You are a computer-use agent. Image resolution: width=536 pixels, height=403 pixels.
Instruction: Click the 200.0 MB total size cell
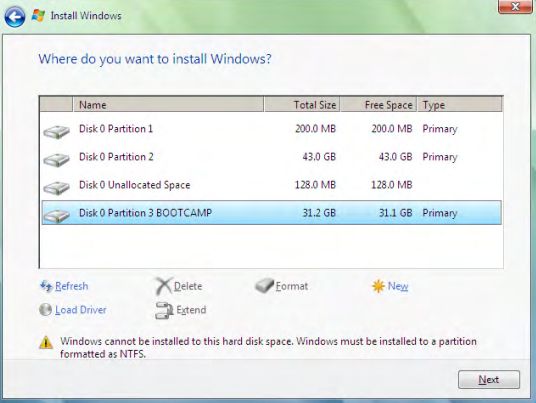316,129
